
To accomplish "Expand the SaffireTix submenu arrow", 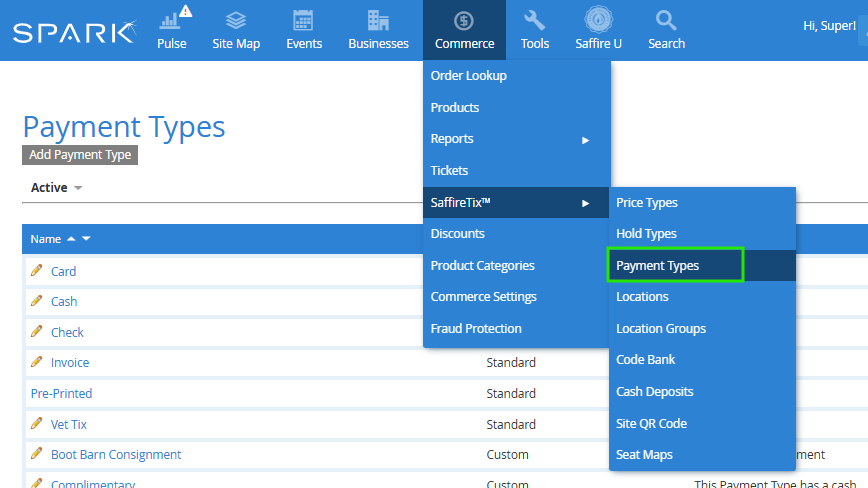I will (x=585, y=203).
